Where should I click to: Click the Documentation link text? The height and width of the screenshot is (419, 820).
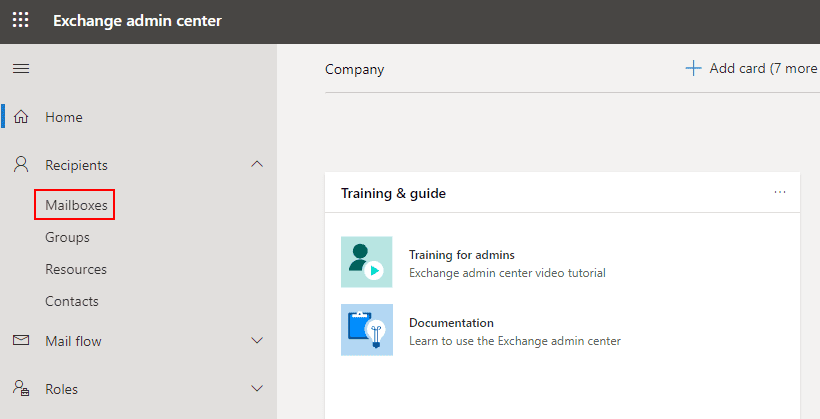tap(451, 323)
